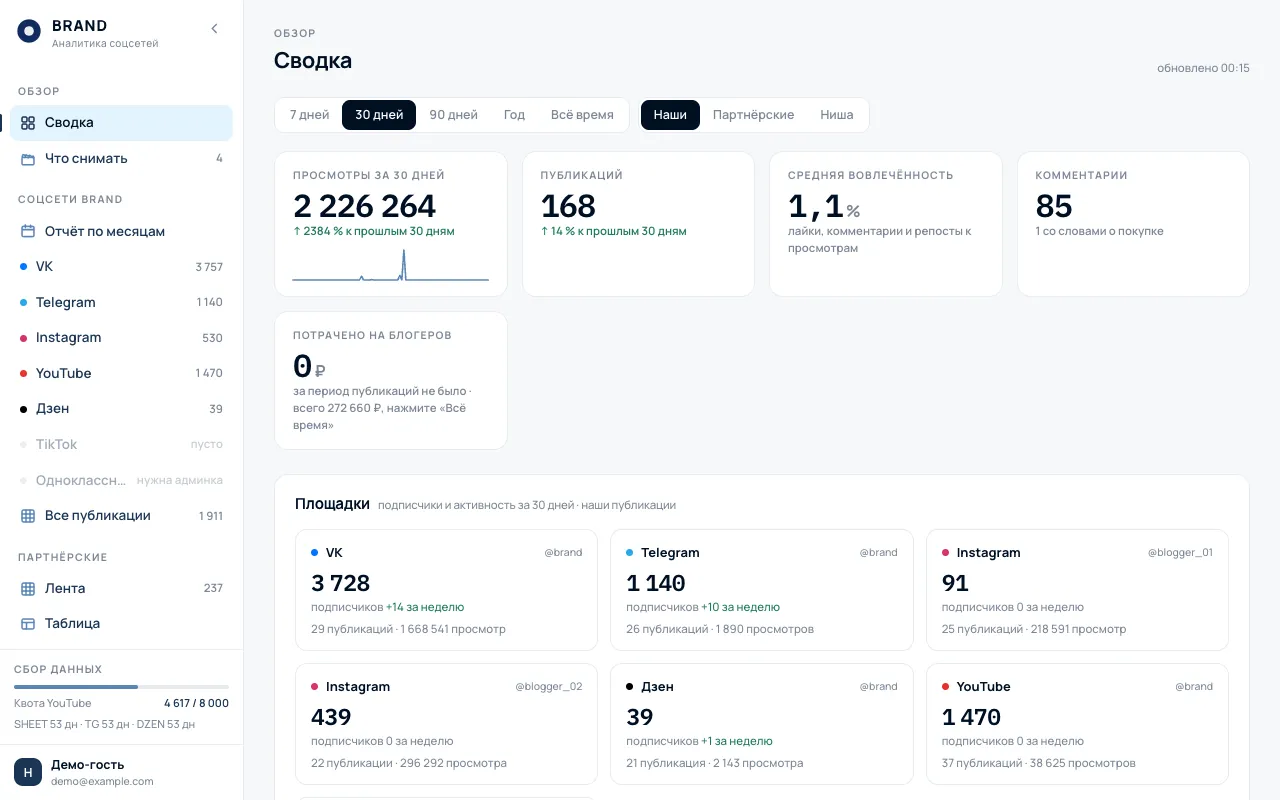Open the Одноклассники sidebar item
This screenshot has height=800, width=1280.
click(x=121, y=480)
